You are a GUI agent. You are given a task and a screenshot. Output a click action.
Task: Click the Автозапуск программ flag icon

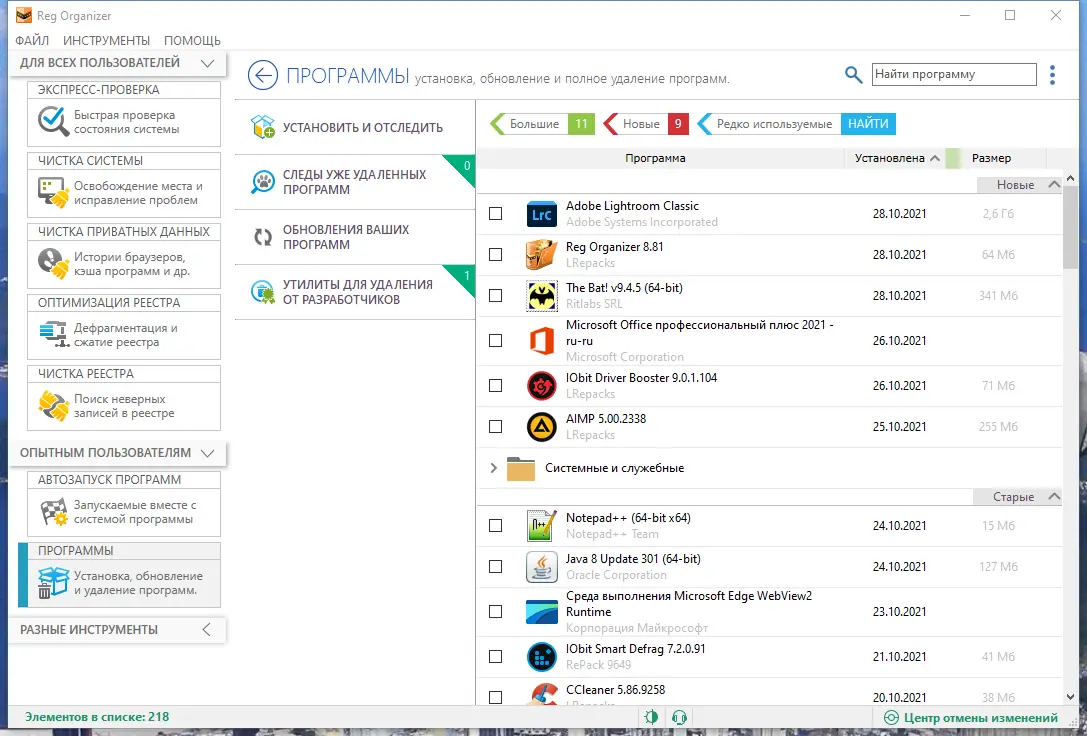point(53,511)
